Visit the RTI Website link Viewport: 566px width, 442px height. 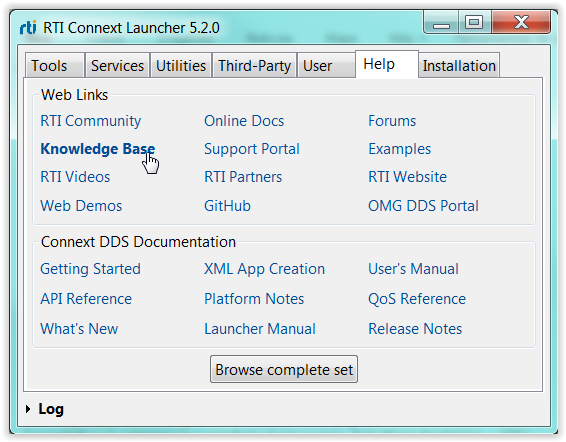(408, 177)
